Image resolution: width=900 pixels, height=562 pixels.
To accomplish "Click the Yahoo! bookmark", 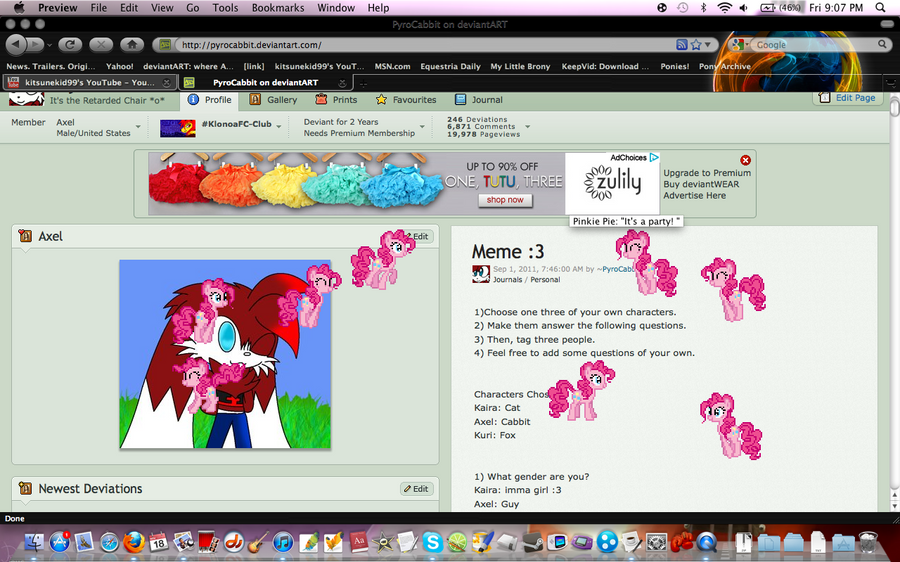I will 119,66.
